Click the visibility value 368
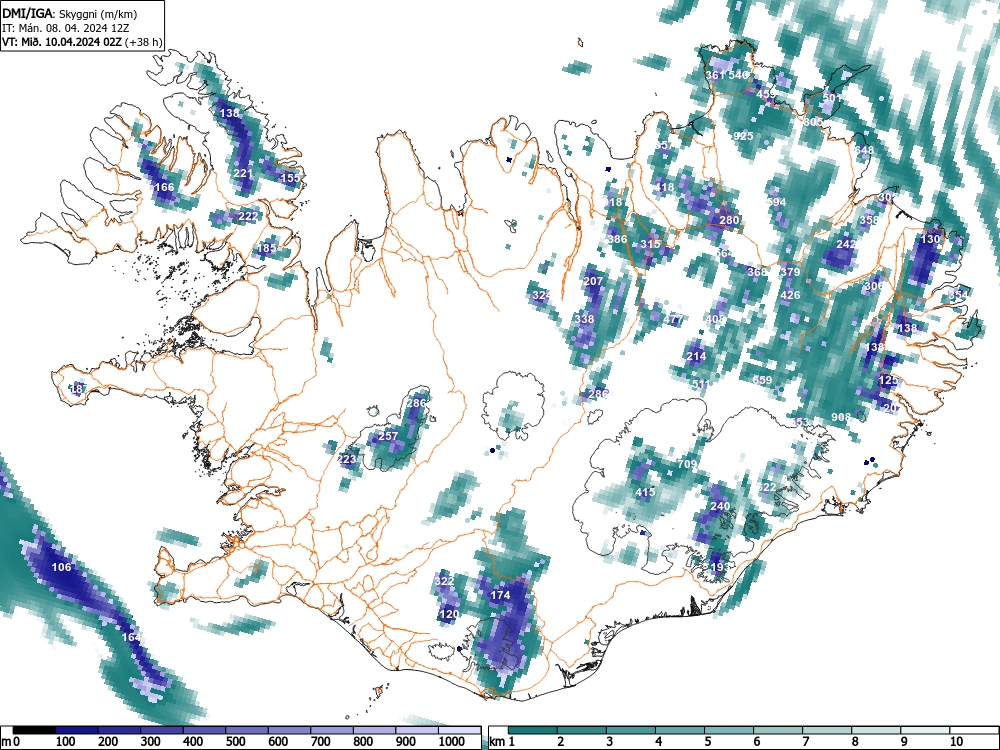This screenshot has height=750, width=1000. click(x=757, y=272)
